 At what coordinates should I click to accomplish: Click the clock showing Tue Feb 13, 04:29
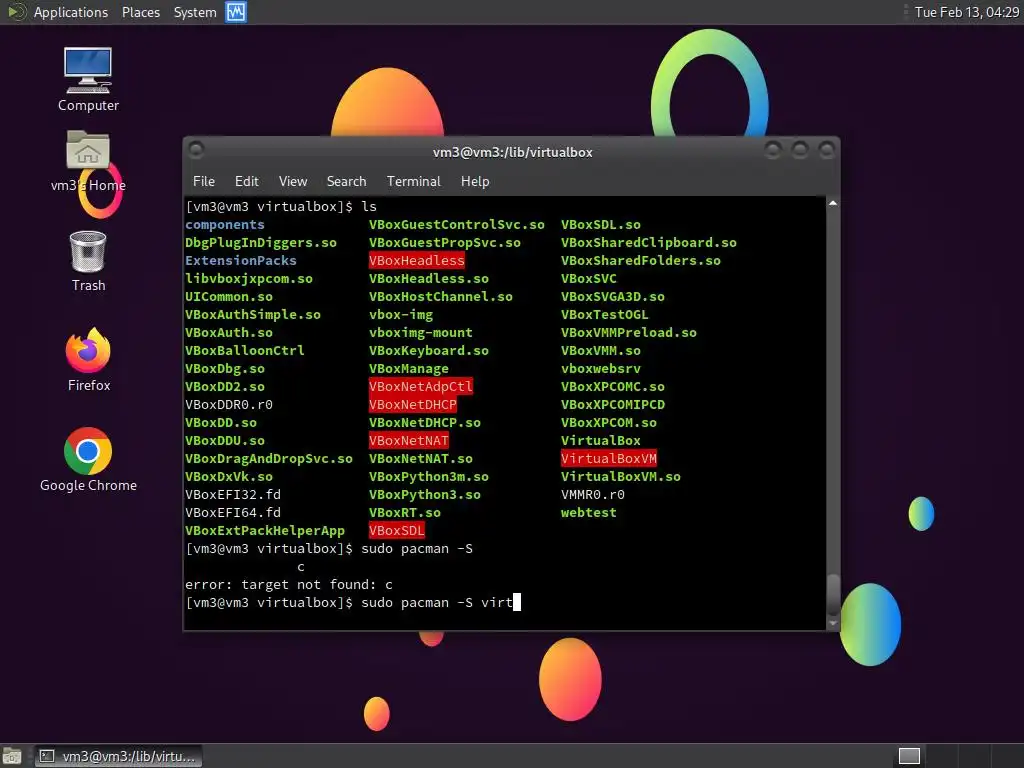coord(967,12)
